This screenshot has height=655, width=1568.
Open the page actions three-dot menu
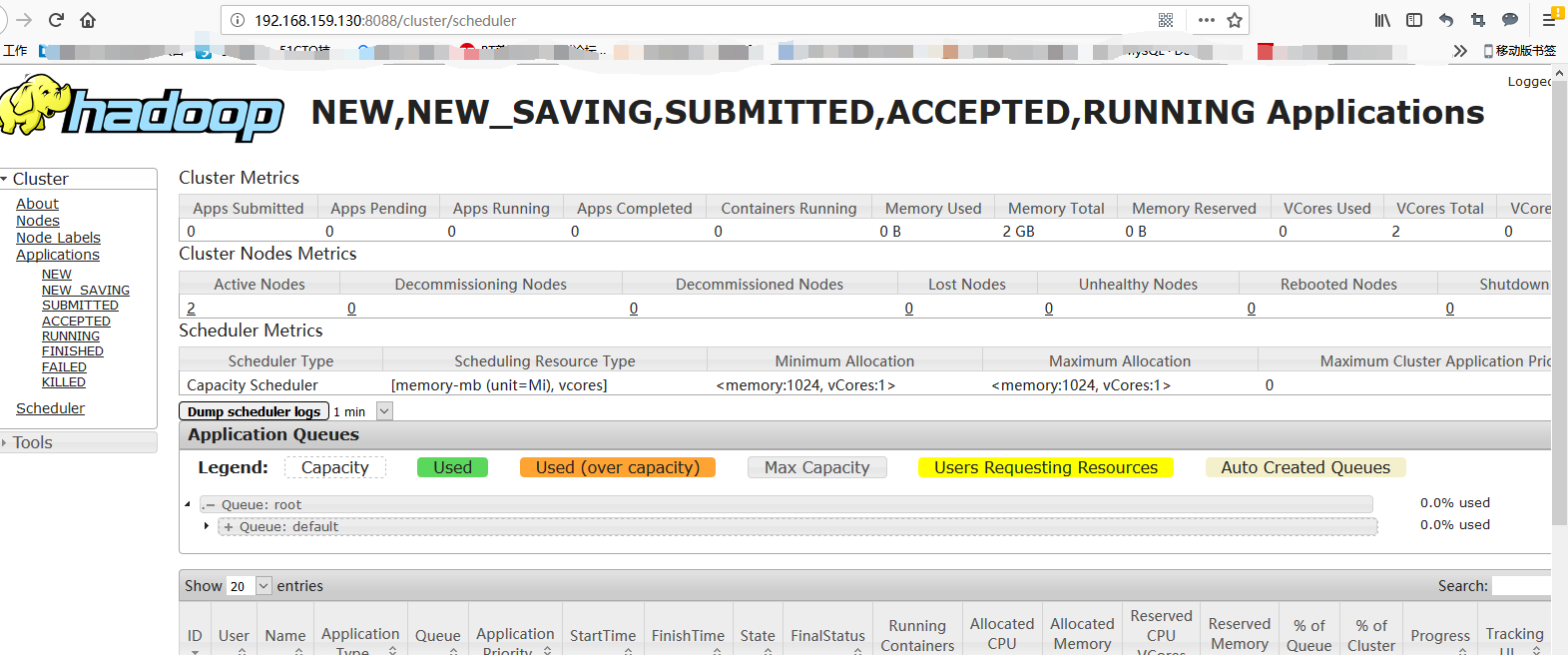1207,20
